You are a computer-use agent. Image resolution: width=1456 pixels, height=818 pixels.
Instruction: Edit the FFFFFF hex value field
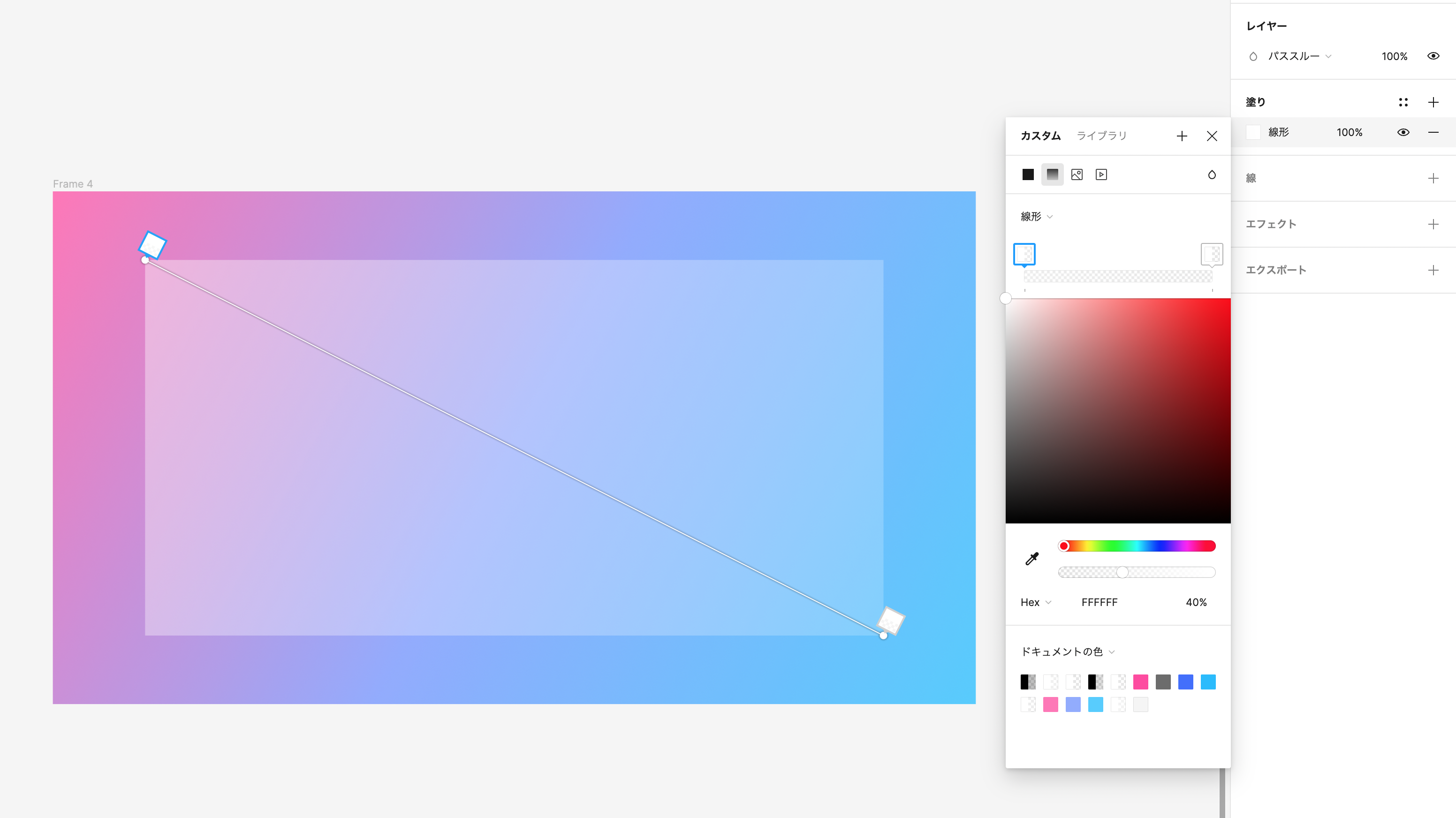click(x=1099, y=603)
